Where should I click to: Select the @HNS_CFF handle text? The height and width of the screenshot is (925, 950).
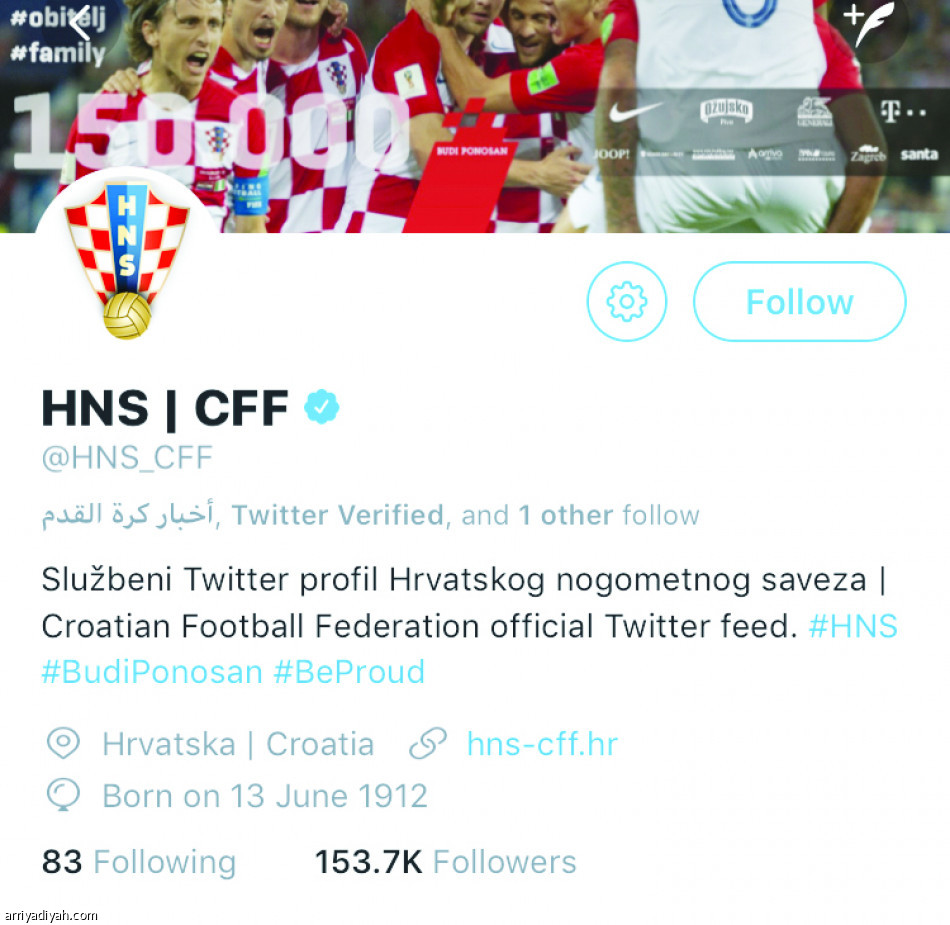127,457
